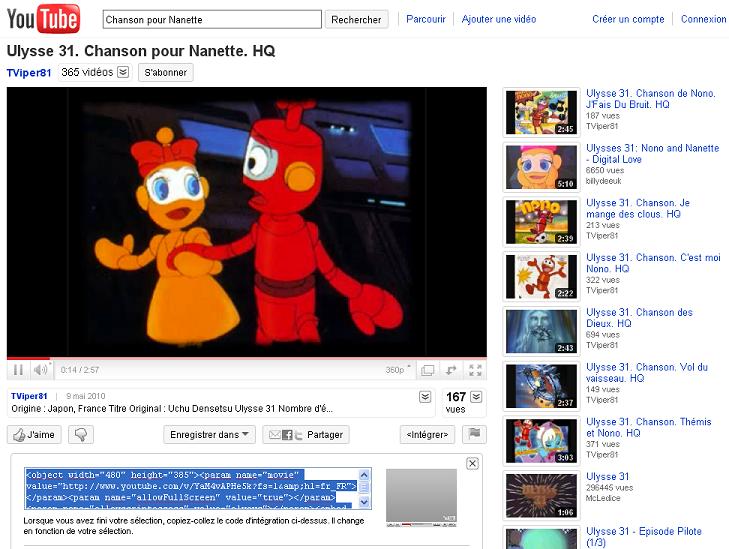Open the 360p quality menu
Image resolution: width=729 pixels, height=549 pixels.
click(398, 370)
